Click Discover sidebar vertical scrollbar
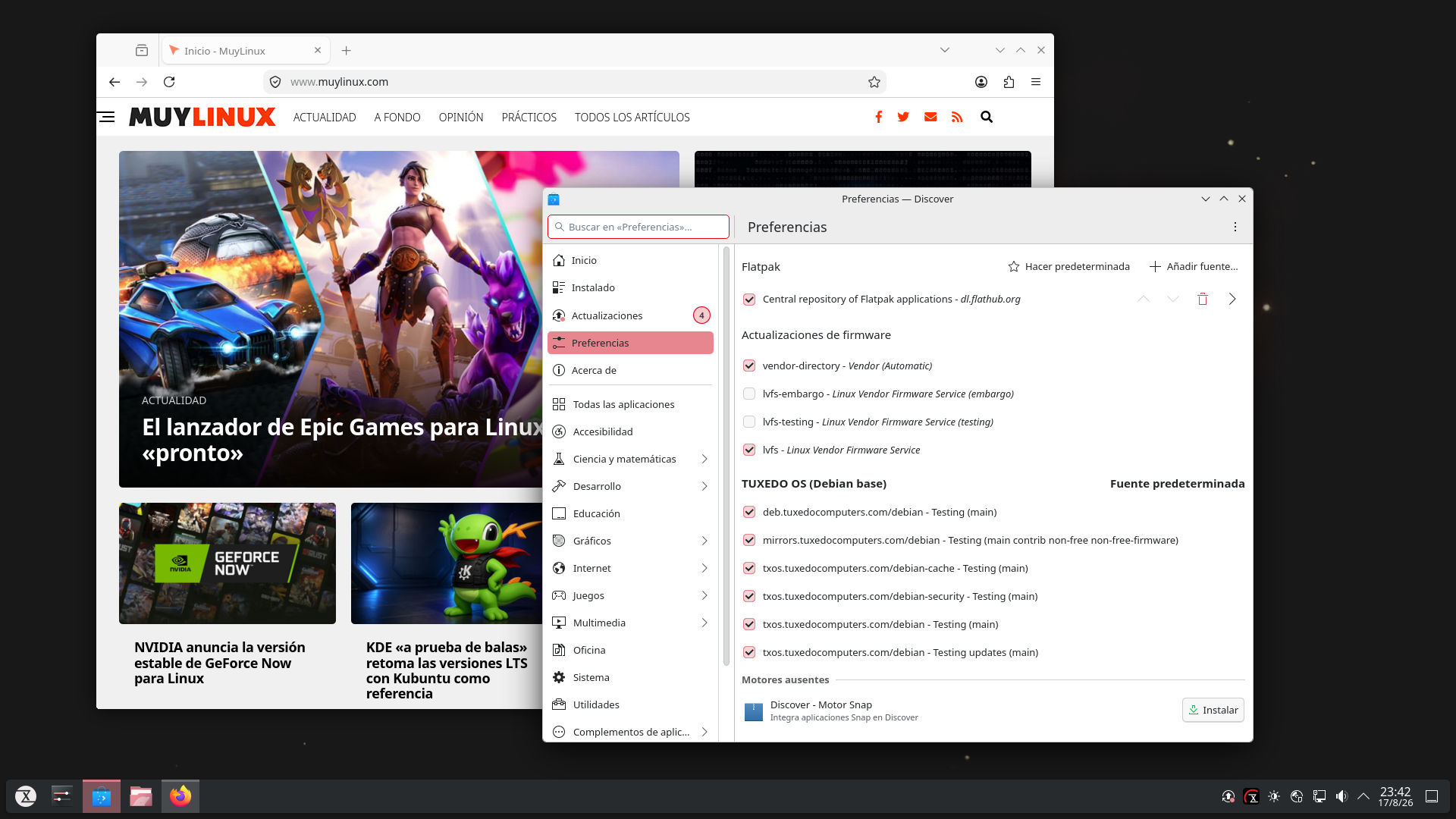Screen dimensions: 1456x819 pos(726,455)
